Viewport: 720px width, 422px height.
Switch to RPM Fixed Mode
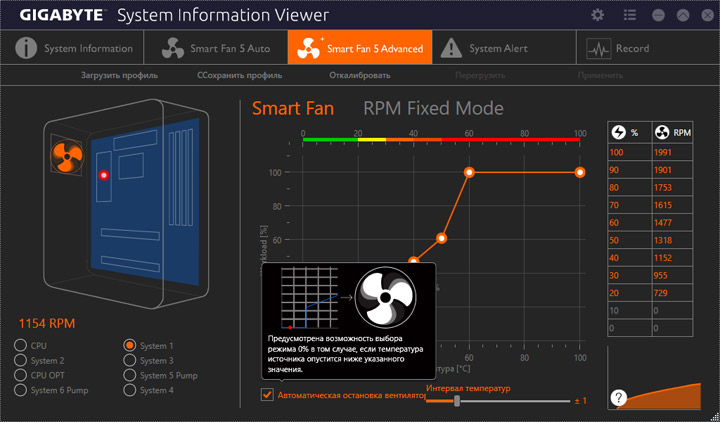(x=433, y=108)
